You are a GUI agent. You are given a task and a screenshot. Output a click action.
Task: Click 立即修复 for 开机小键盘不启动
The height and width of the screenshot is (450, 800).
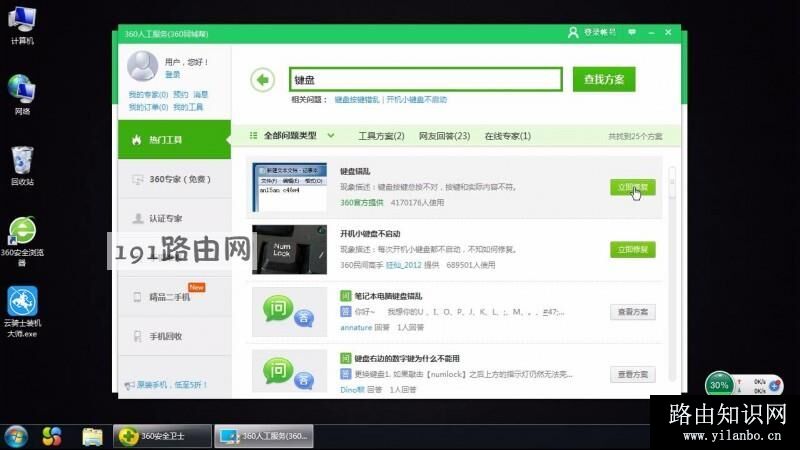[x=633, y=249]
